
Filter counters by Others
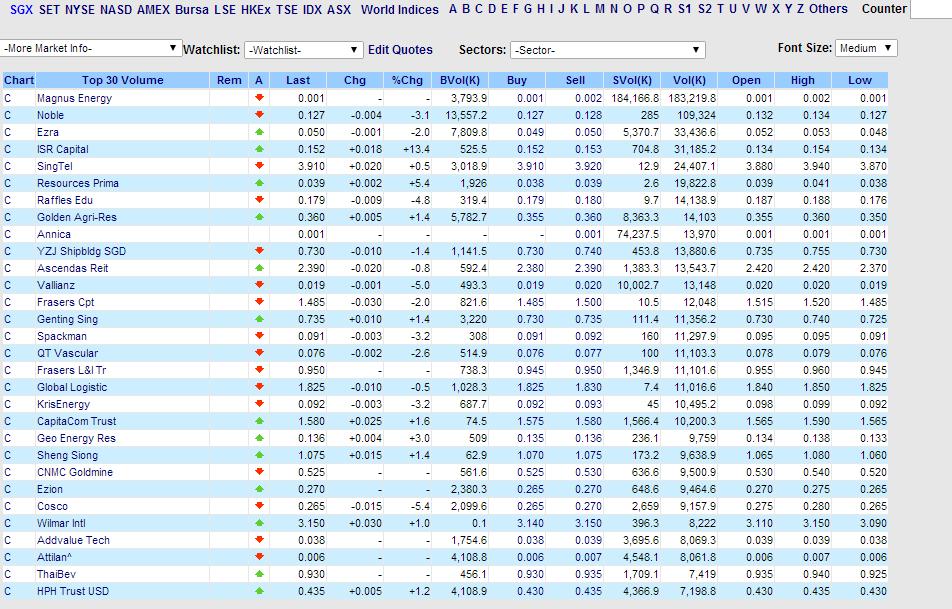point(828,9)
